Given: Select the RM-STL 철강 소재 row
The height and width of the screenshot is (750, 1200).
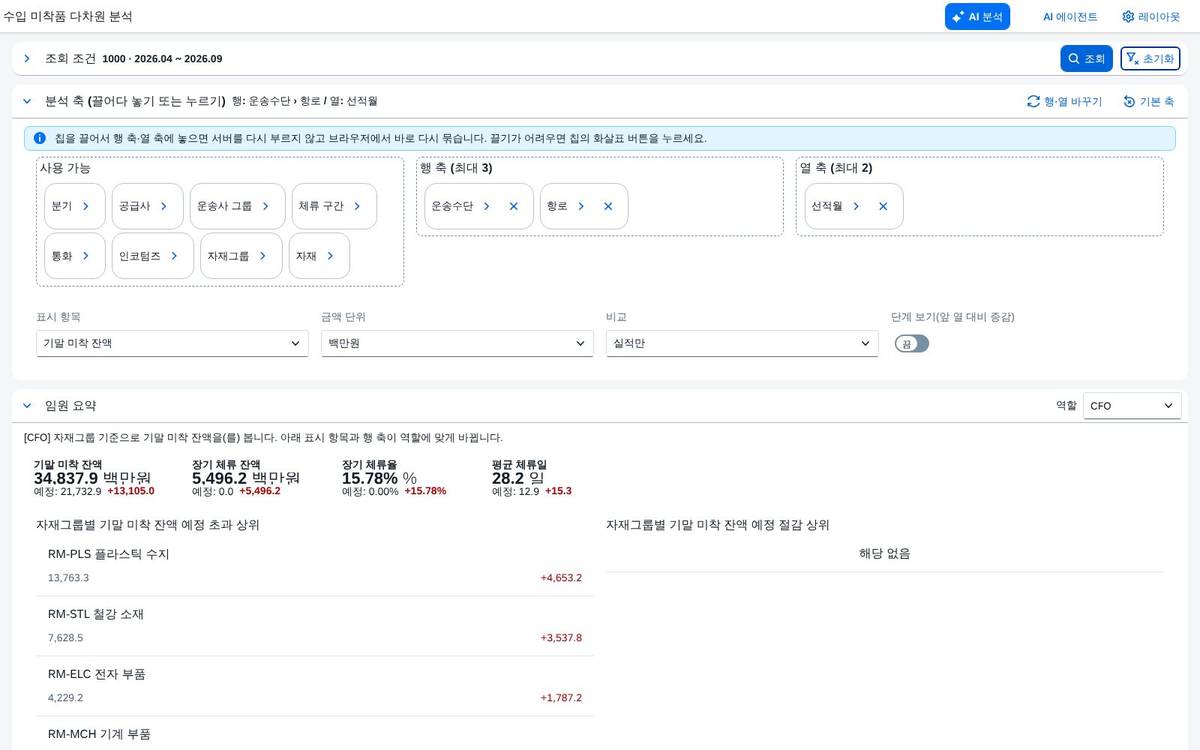Looking at the screenshot, I should pos(314,626).
